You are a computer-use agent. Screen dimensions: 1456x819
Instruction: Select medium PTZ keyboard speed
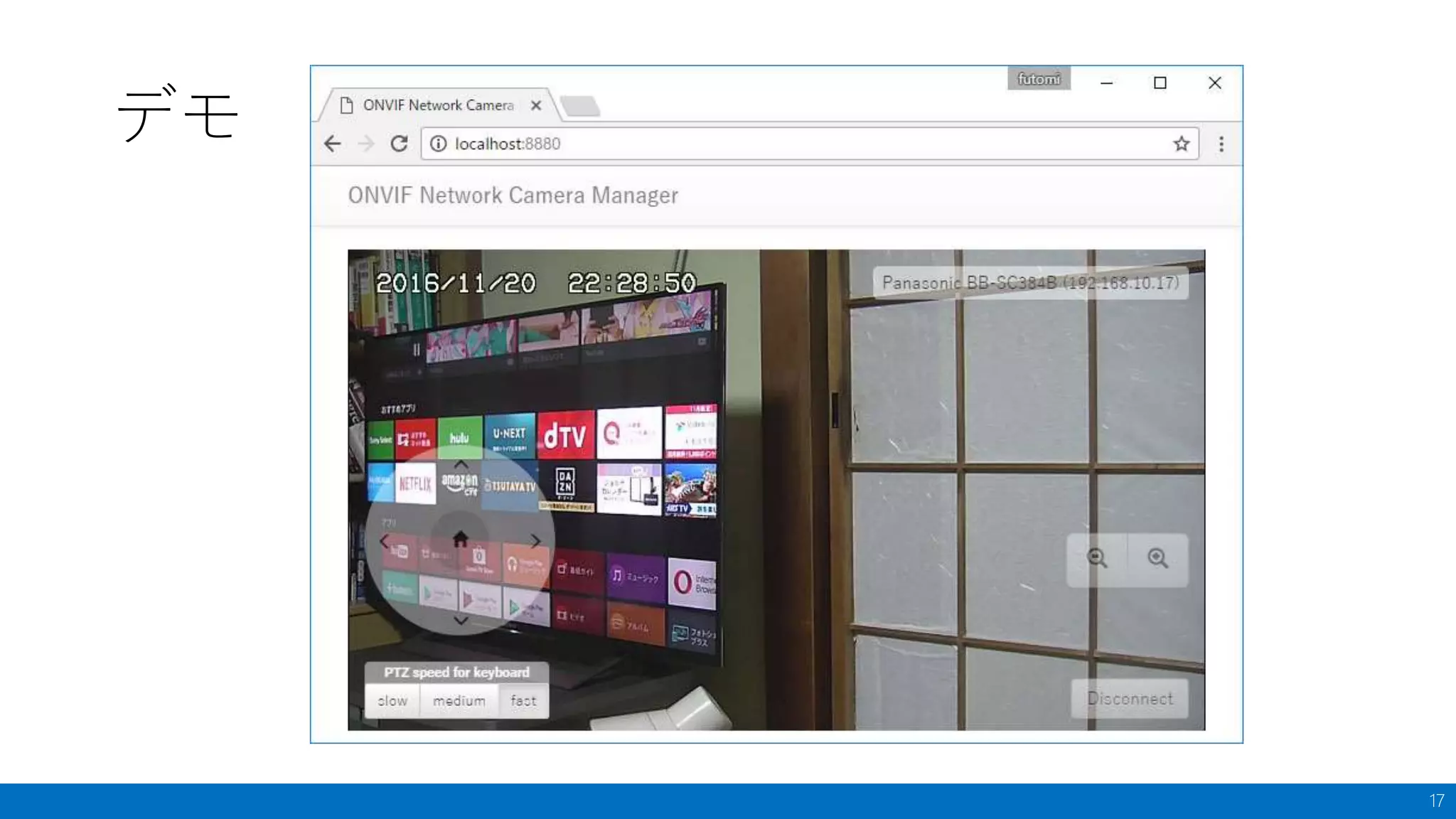pos(459,701)
